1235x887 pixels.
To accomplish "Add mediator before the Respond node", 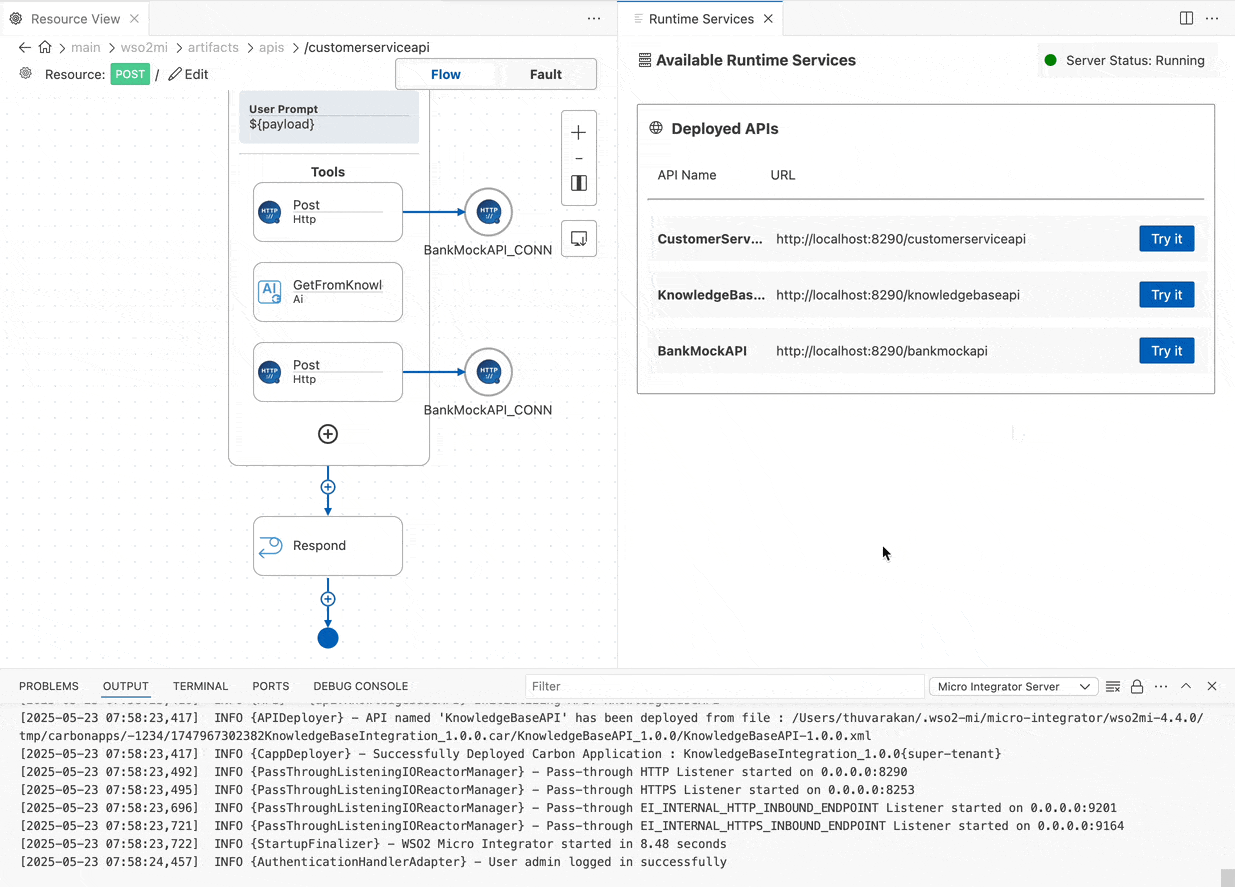I will [328, 487].
